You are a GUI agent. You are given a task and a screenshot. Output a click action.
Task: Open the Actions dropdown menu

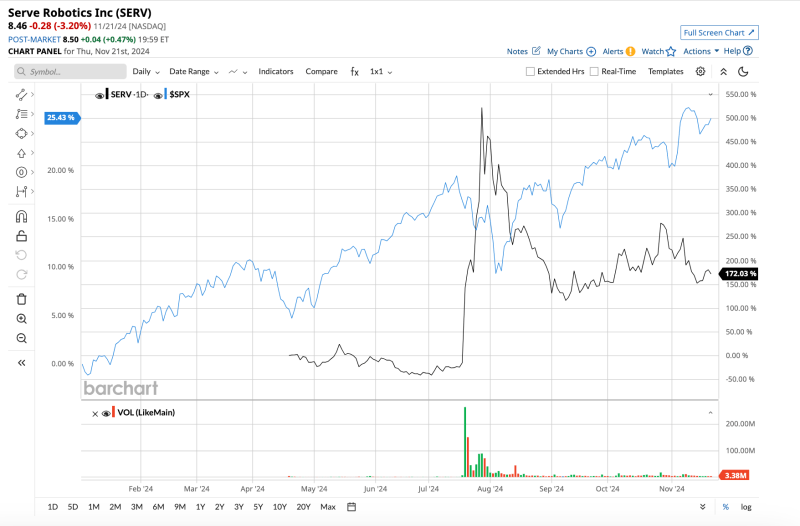tap(701, 51)
